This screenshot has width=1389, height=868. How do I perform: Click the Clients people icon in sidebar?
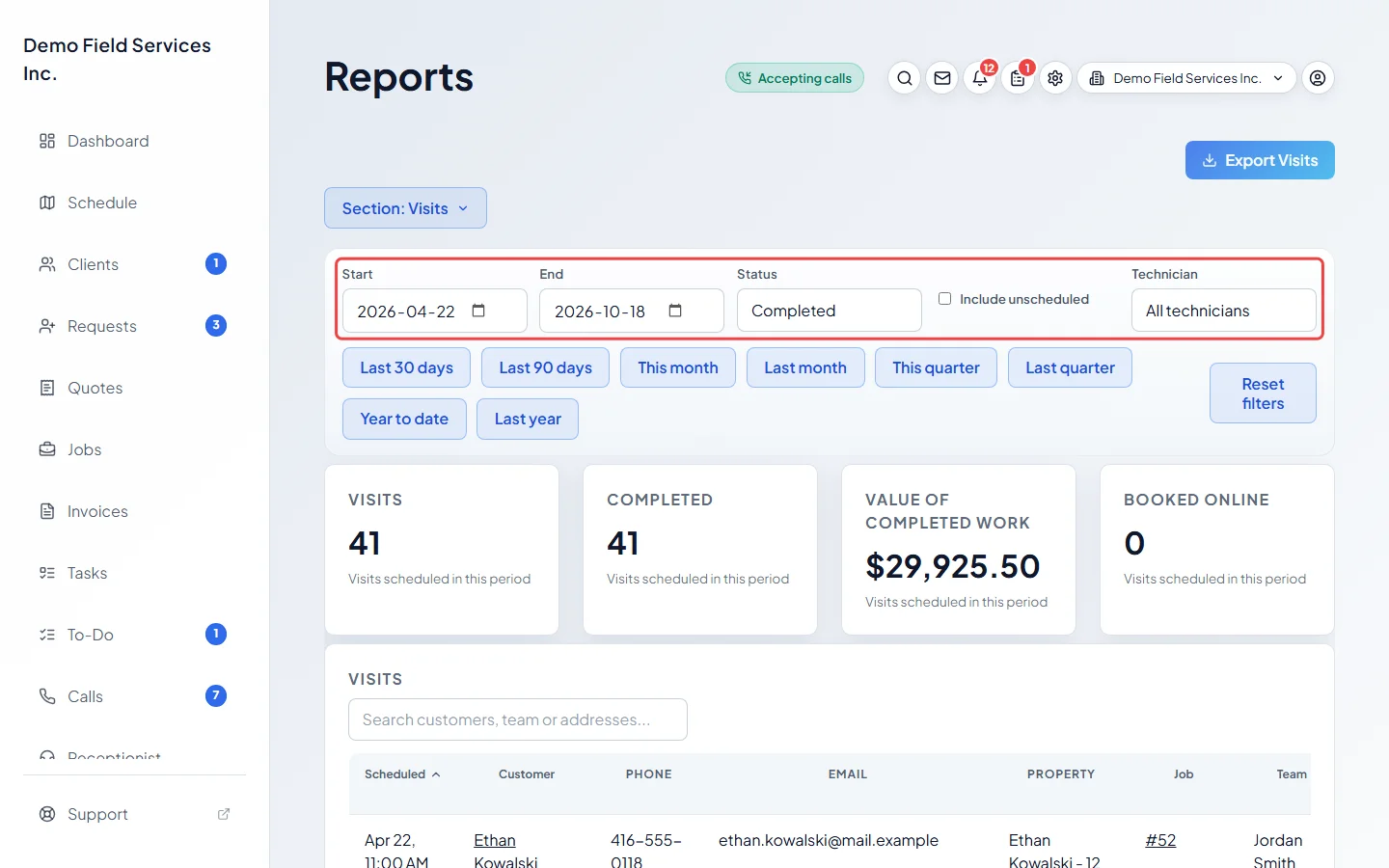[47, 264]
